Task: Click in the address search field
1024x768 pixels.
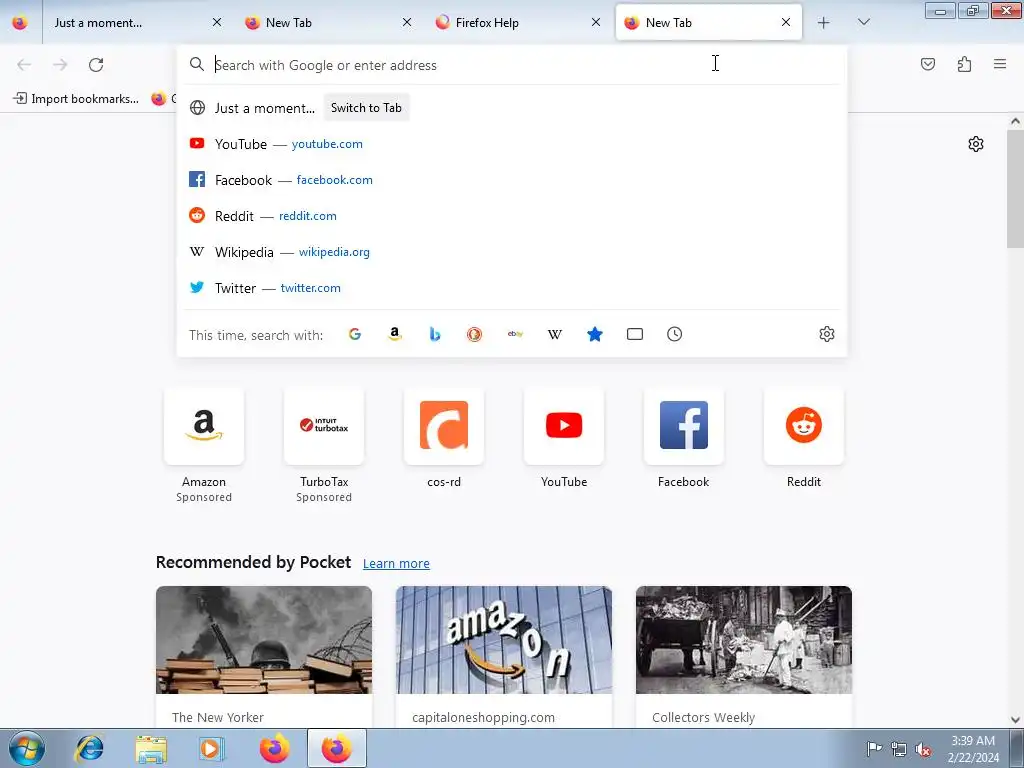Action: [x=512, y=65]
